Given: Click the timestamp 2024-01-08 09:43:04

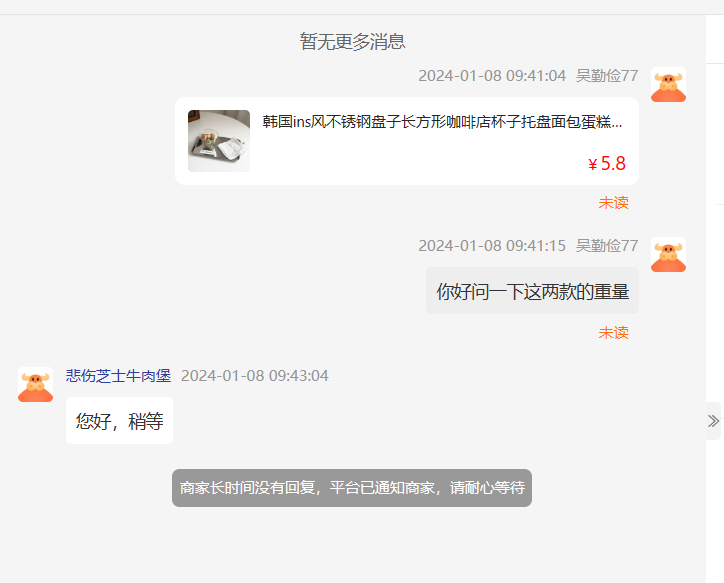Looking at the screenshot, I should click(255, 376).
